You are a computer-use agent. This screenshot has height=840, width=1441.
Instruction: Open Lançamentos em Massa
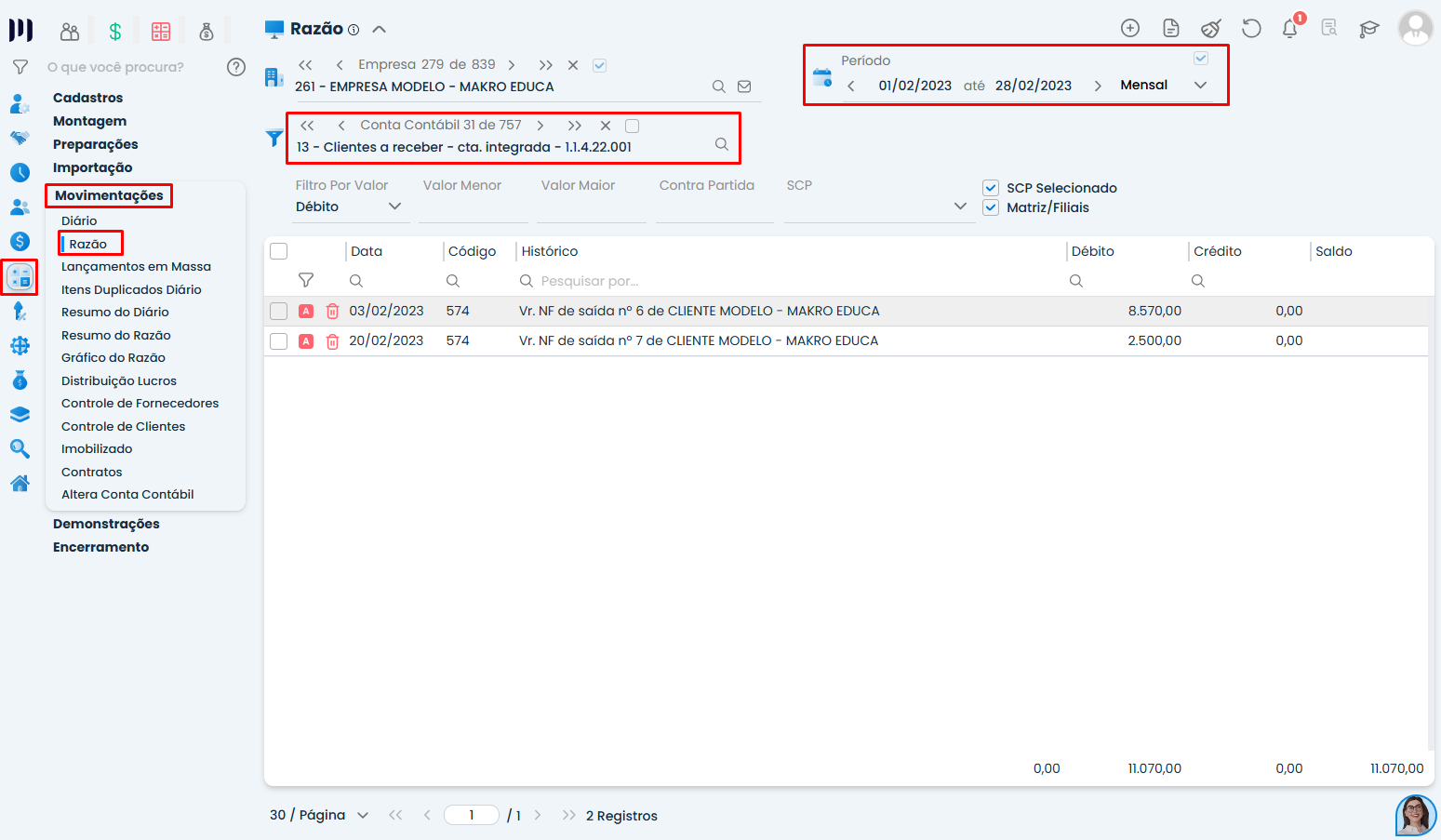click(136, 266)
